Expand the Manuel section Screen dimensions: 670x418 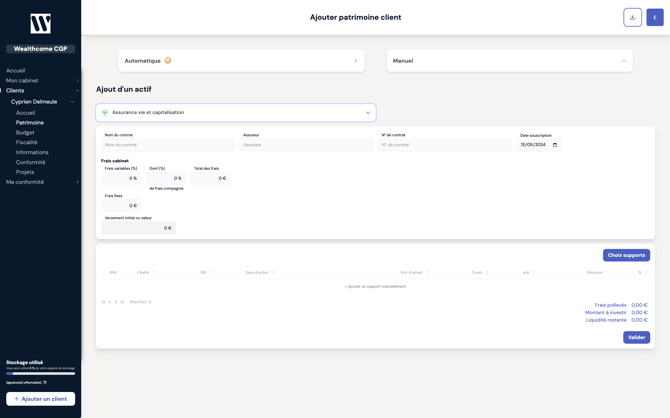coord(623,61)
